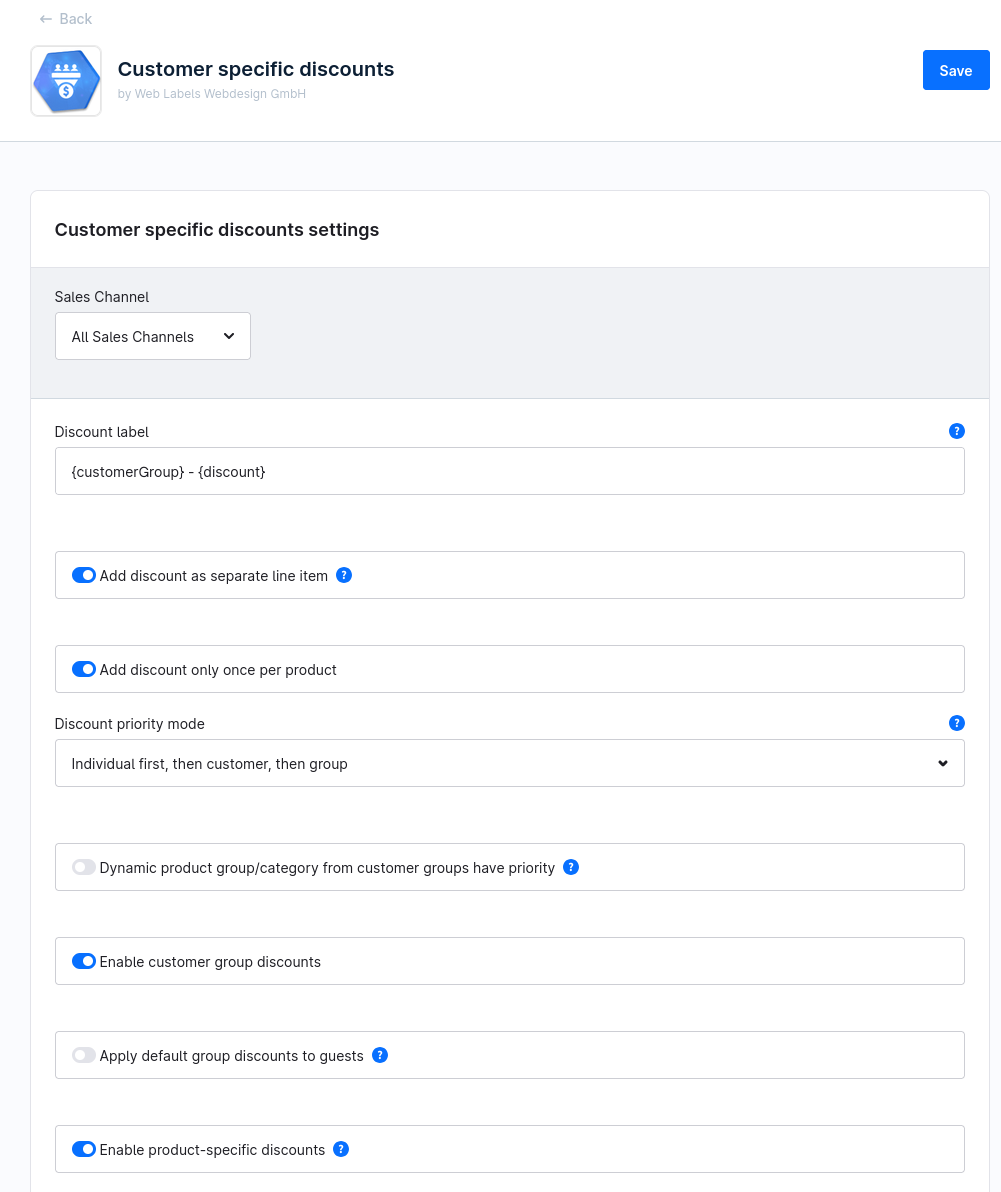Click into the Discount label text field
This screenshot has width=1001, height=1192.
[509, 471]
